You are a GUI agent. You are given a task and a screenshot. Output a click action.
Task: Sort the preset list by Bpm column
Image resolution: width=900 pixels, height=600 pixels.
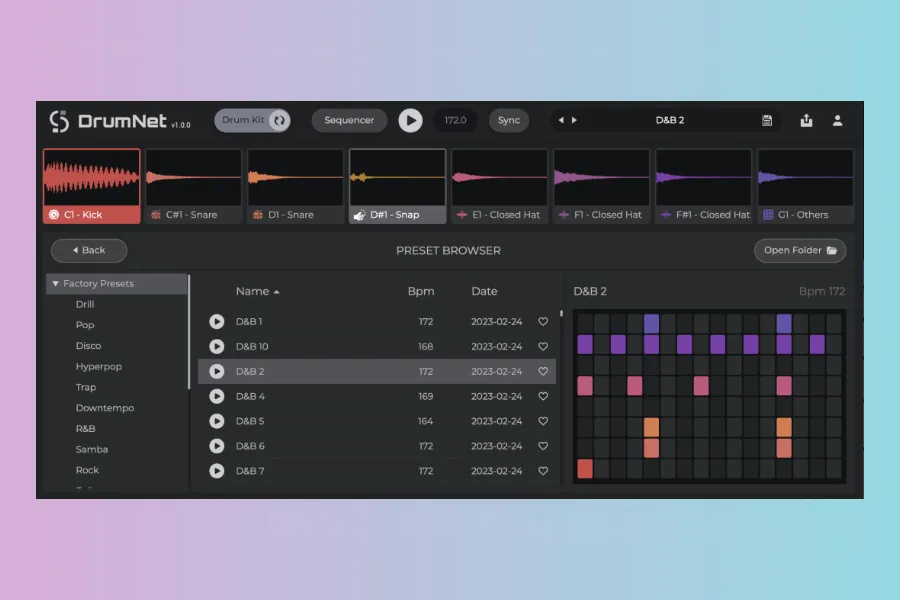tap(421, 291)
